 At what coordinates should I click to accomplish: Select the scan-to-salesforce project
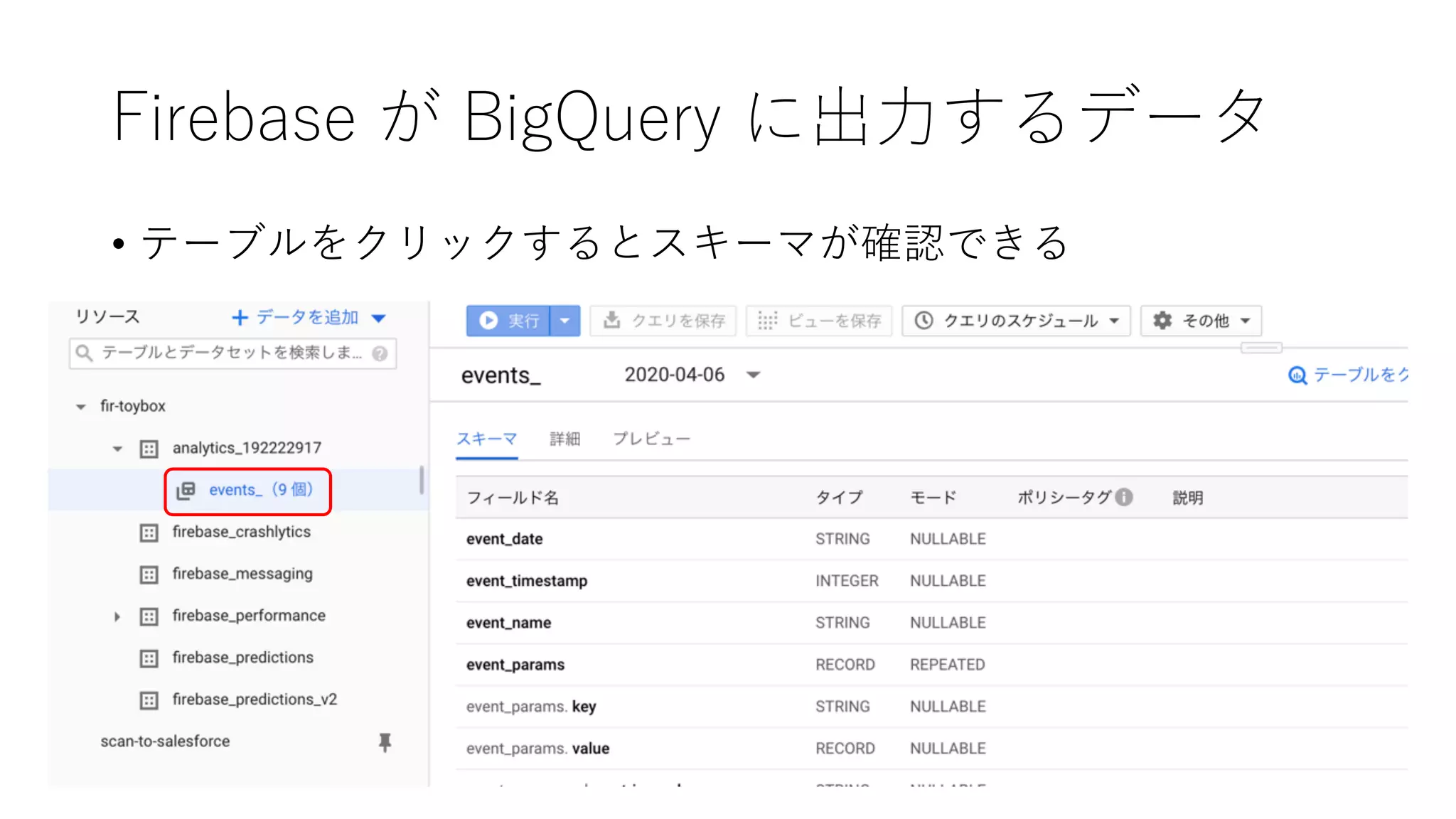click(x=165, y=742)
